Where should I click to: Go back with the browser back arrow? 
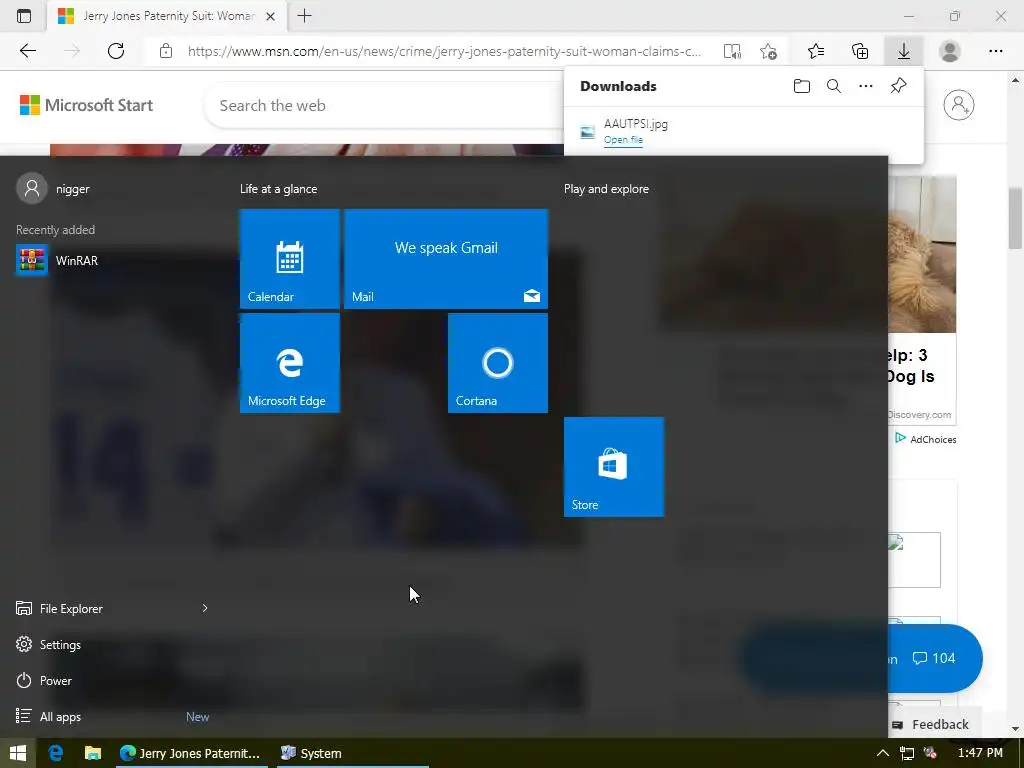(27, 51)
